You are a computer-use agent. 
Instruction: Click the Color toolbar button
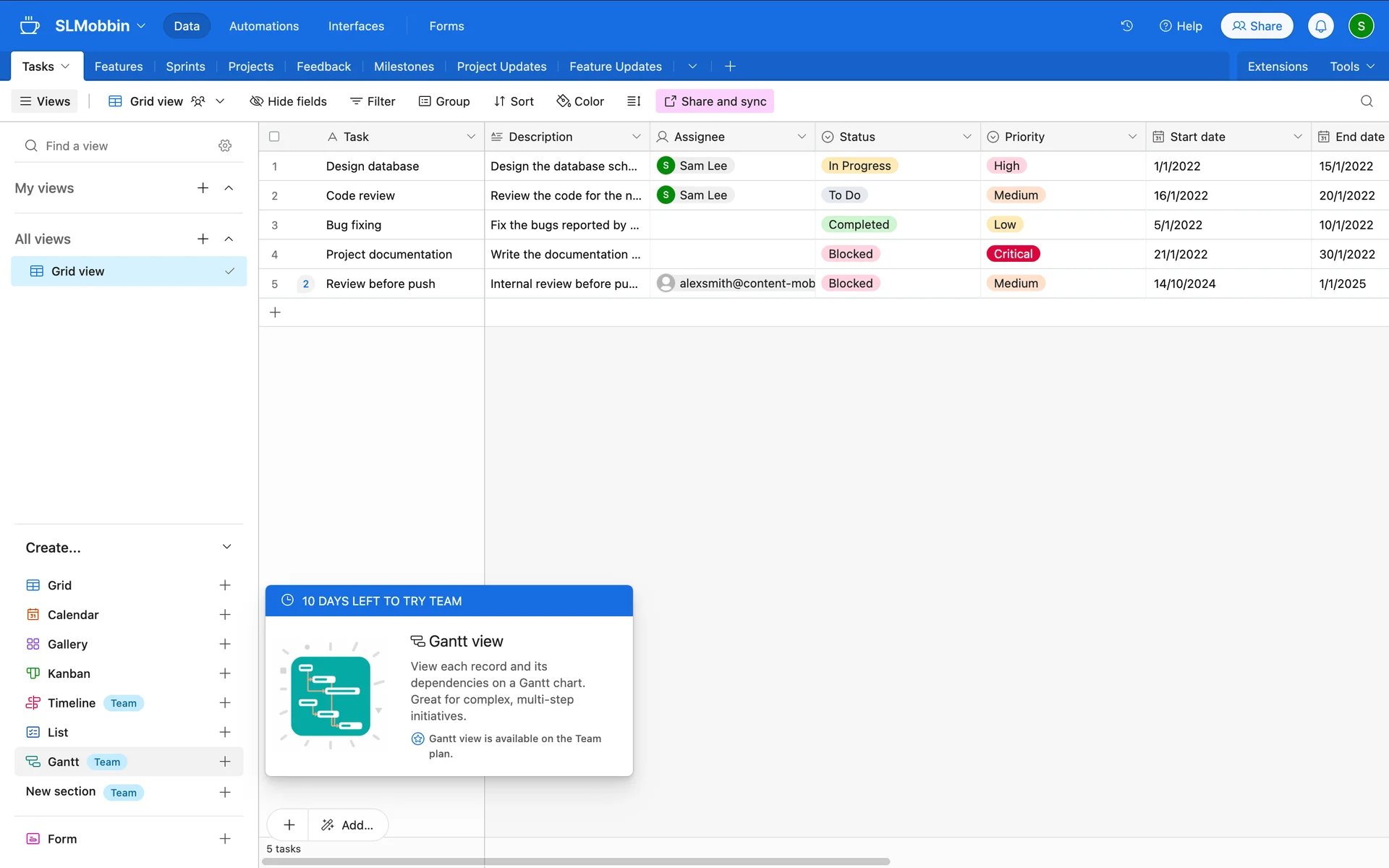580,101
